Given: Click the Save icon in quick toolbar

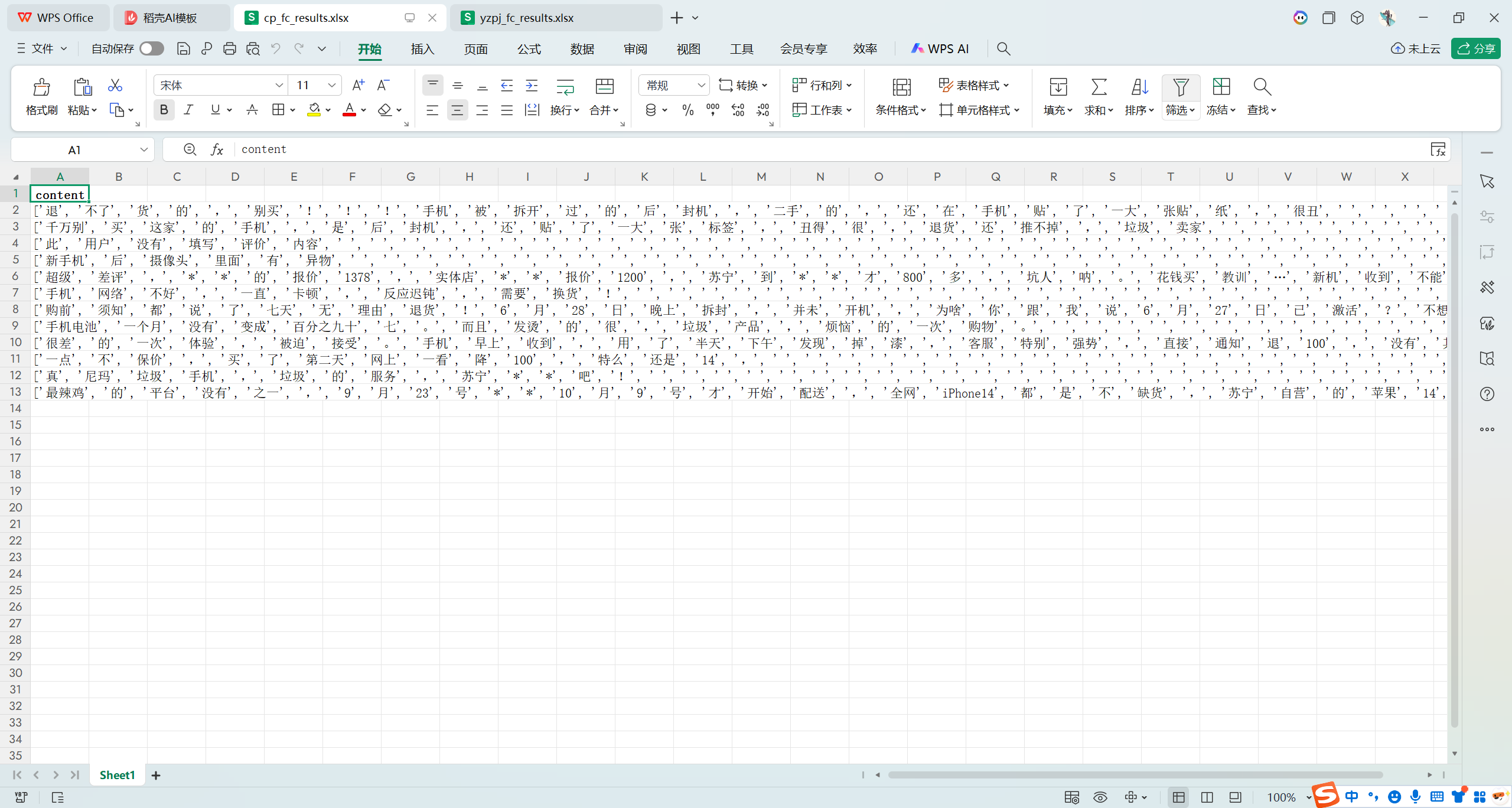Looking at the screenshot, I should click(184, 49).
